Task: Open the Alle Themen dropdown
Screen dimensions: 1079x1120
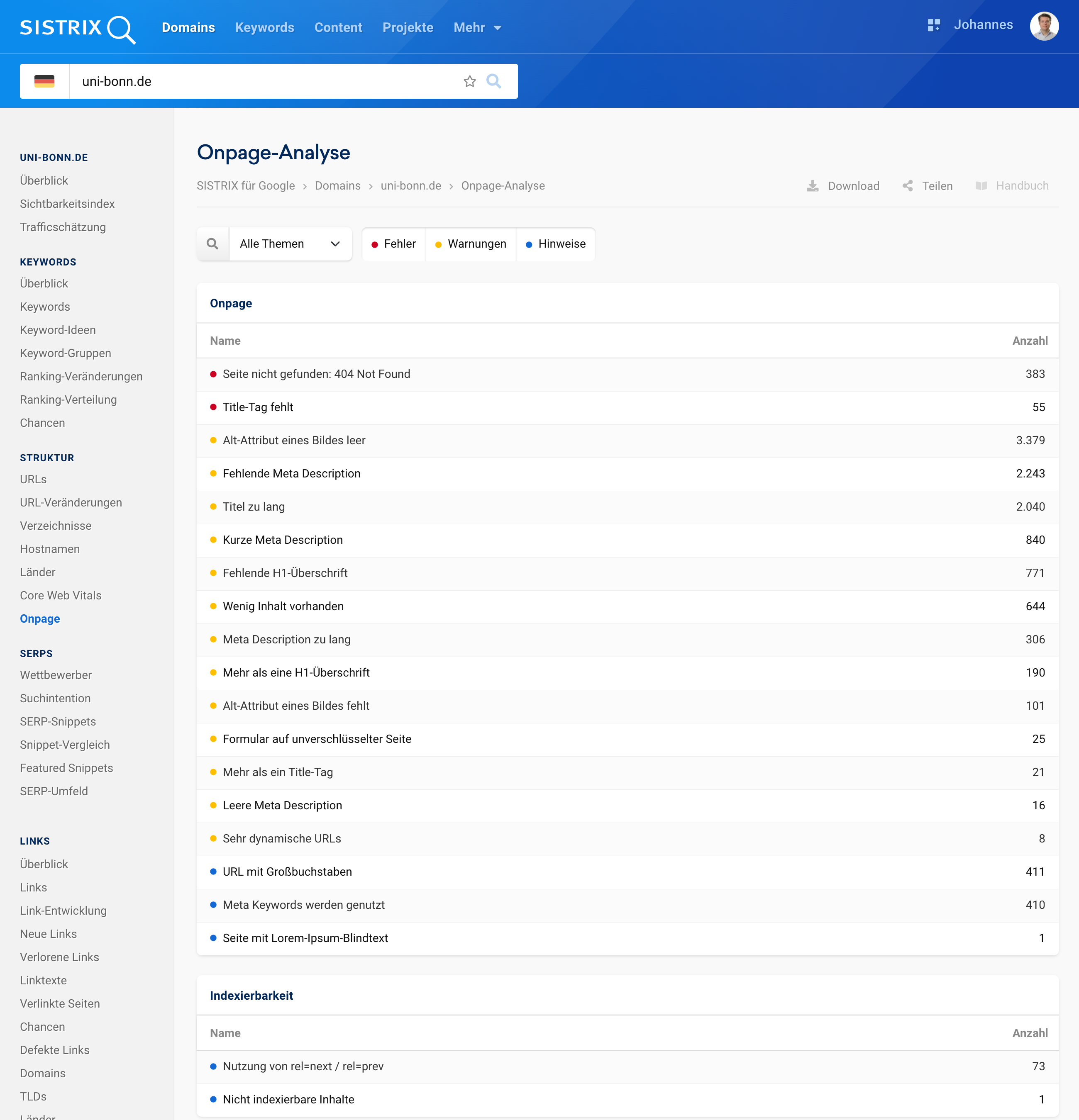Action: pyautogui.click(x=290, y=244)
